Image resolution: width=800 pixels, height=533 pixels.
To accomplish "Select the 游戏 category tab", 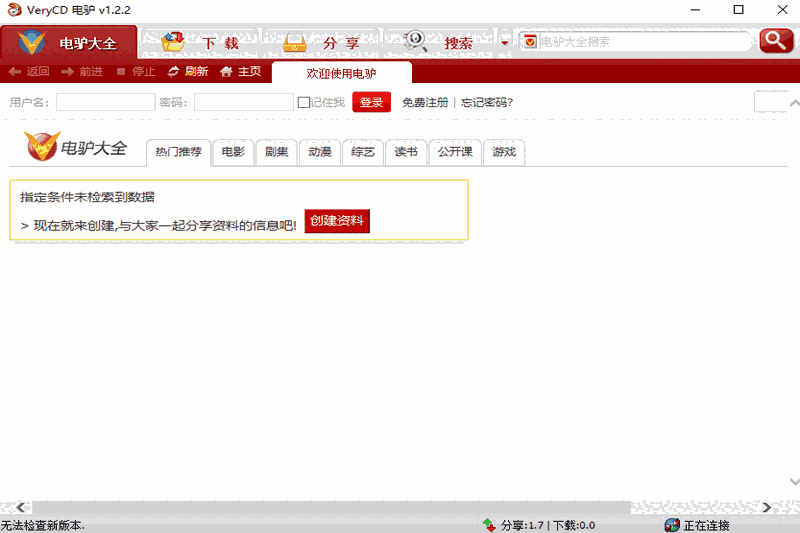I will pos(504,152).
